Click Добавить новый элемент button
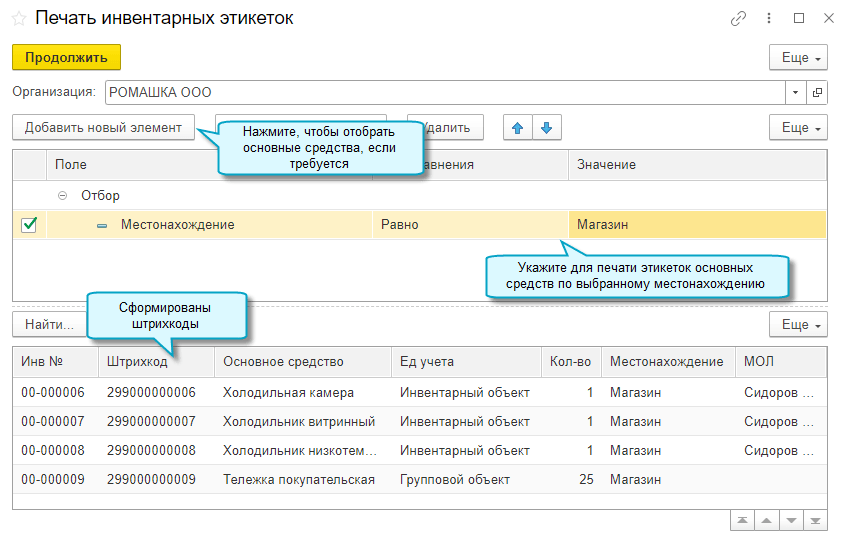The height and width of the screenshot is (539, 846). click(x=103, y=128)
